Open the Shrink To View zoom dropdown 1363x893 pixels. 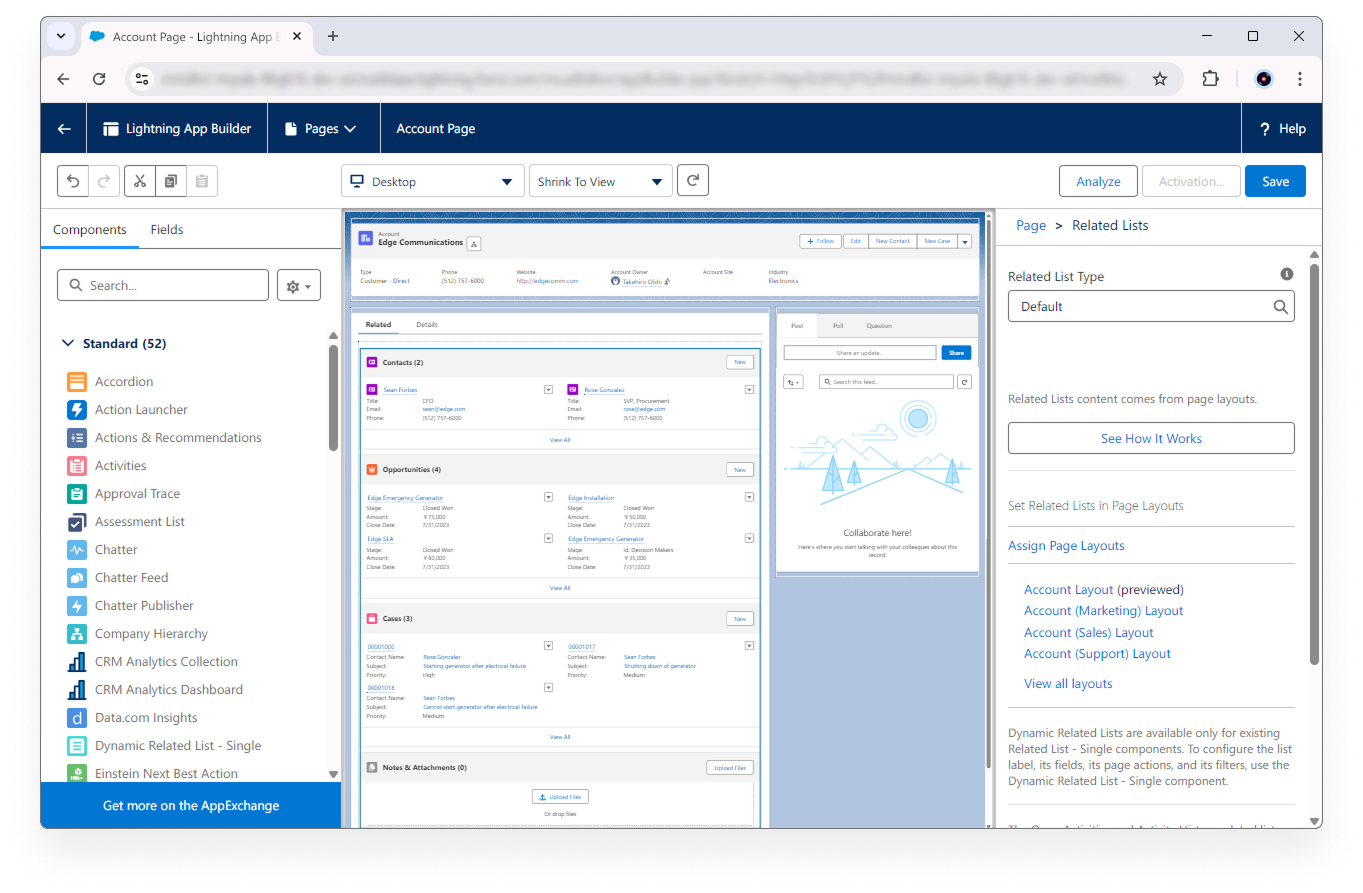click(600, 181)
